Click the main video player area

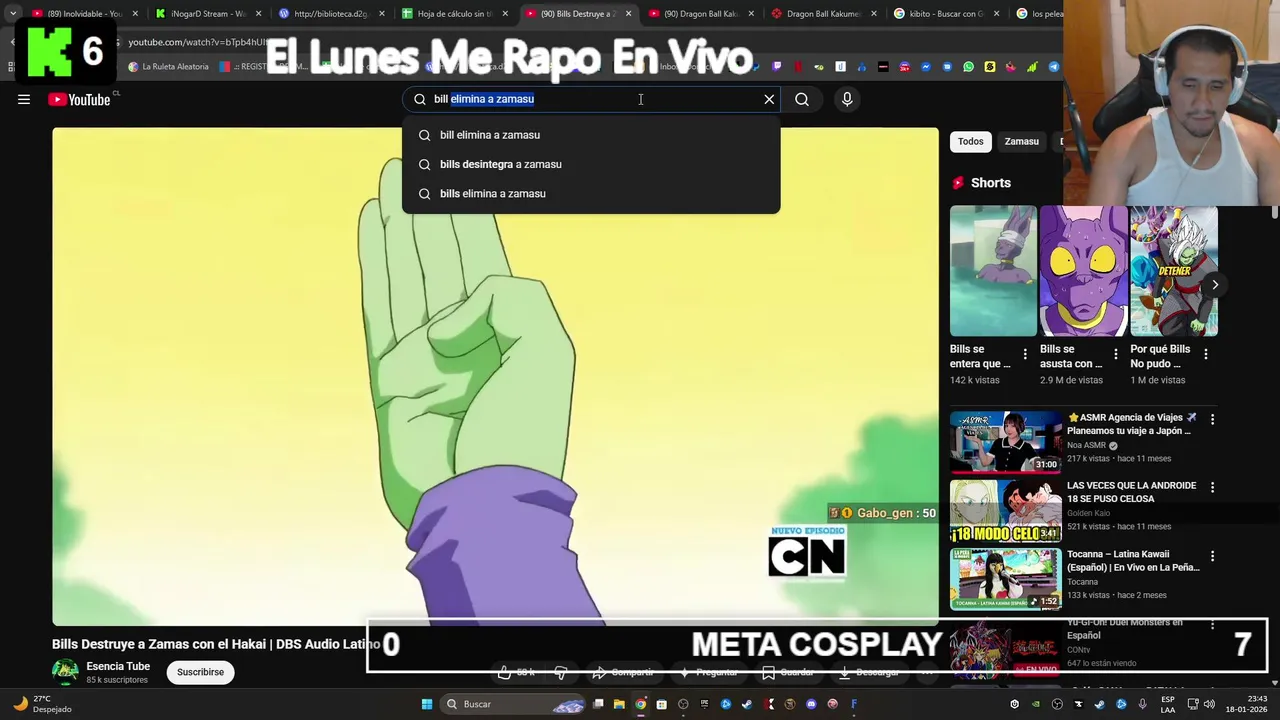pos(495,376)
